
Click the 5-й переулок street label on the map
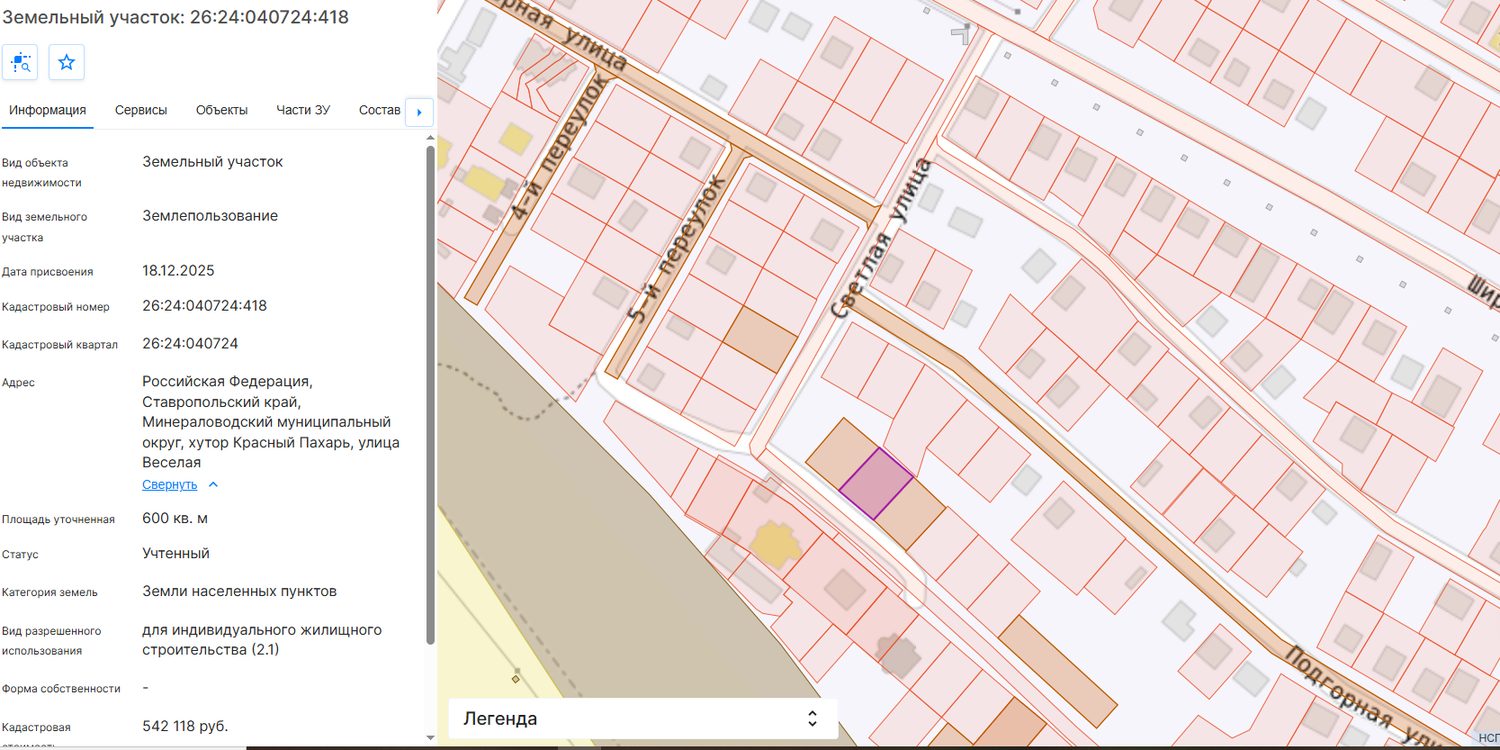675,249
